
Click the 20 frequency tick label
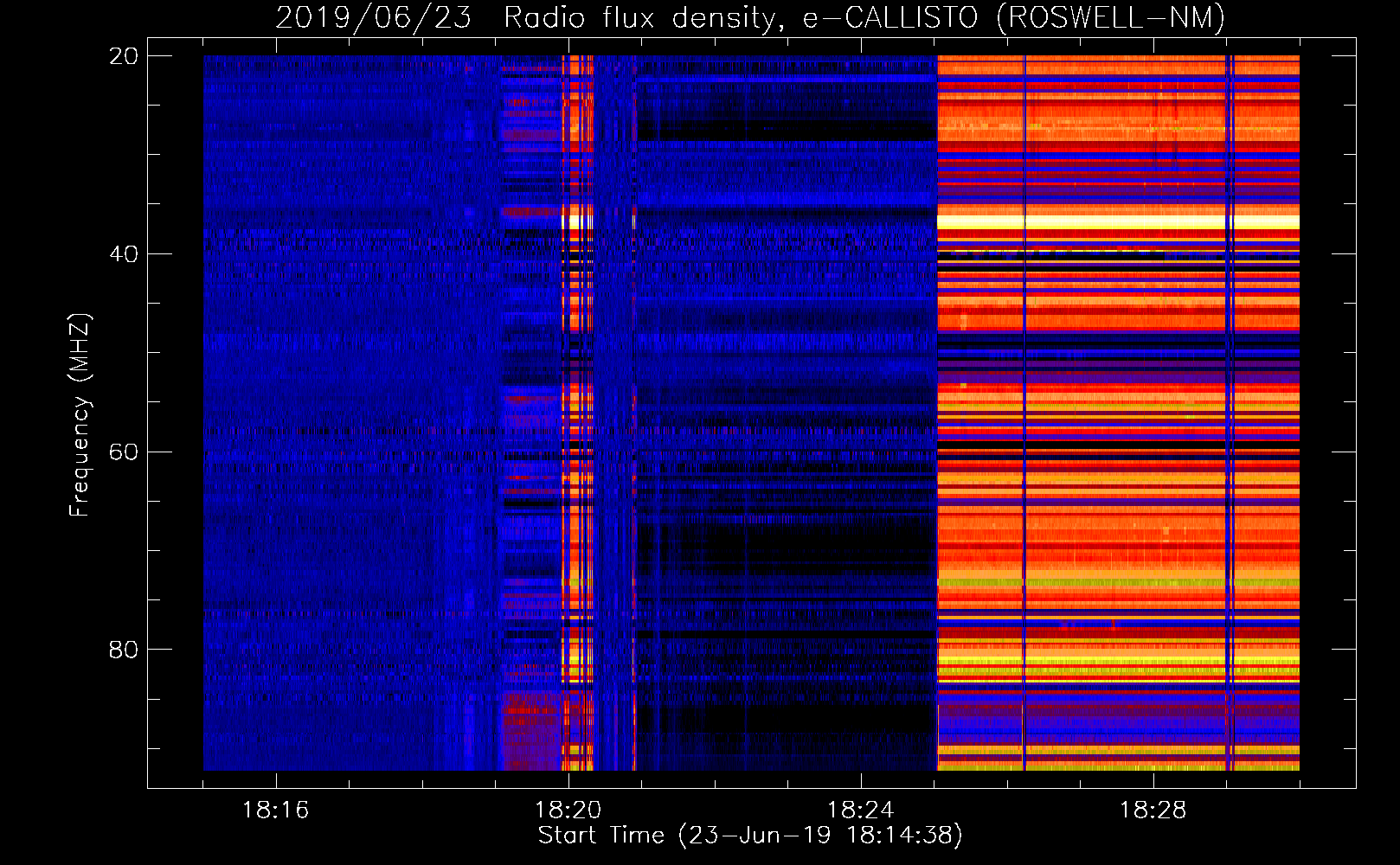pyautogui.click(x=124, y=56)
